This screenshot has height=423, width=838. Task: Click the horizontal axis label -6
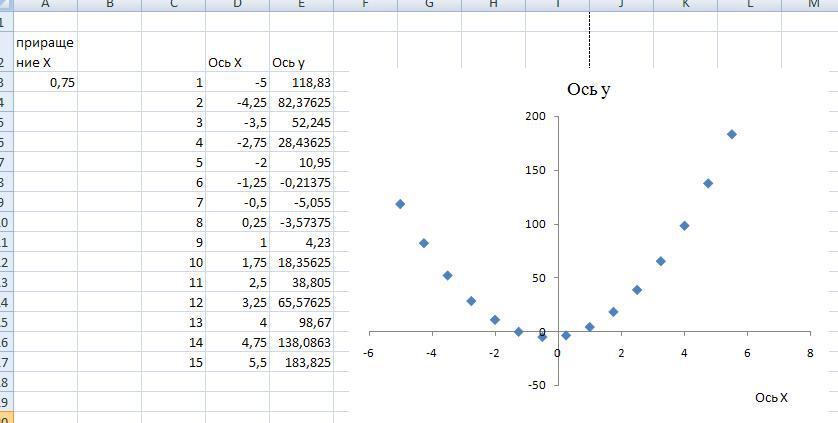coord(368,353)
